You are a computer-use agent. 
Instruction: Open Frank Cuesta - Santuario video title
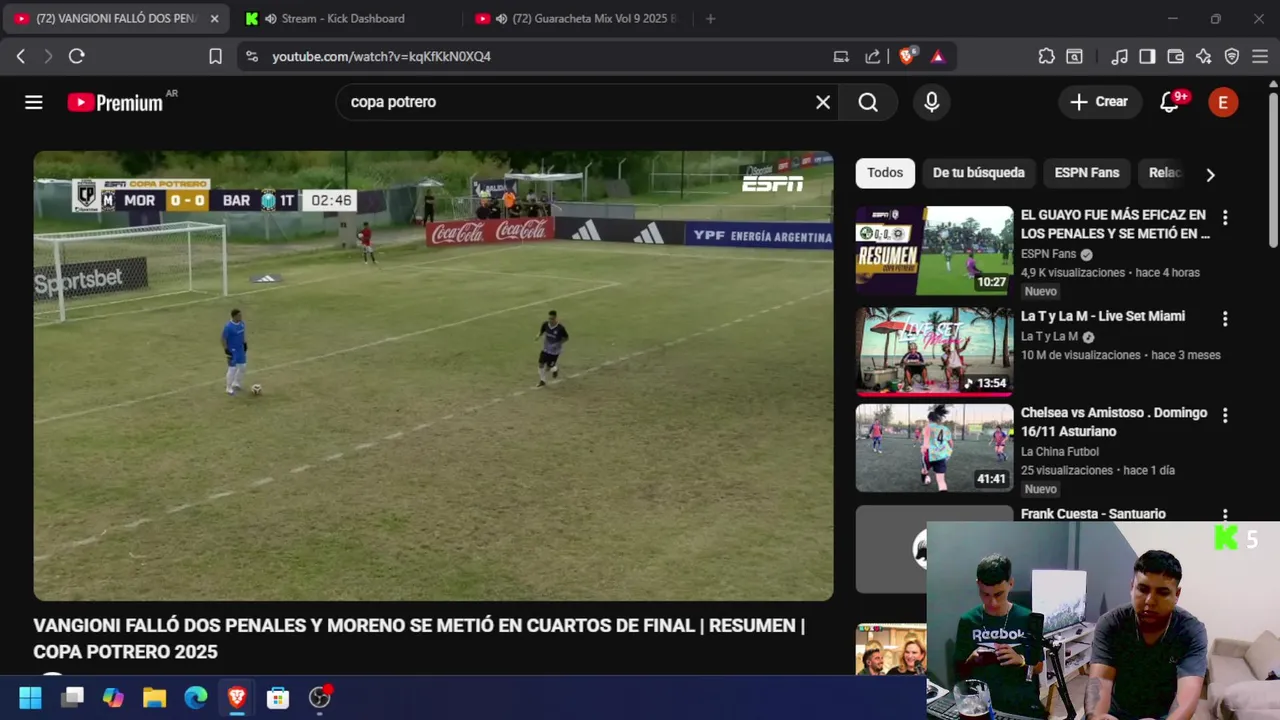coord(1093,513)
